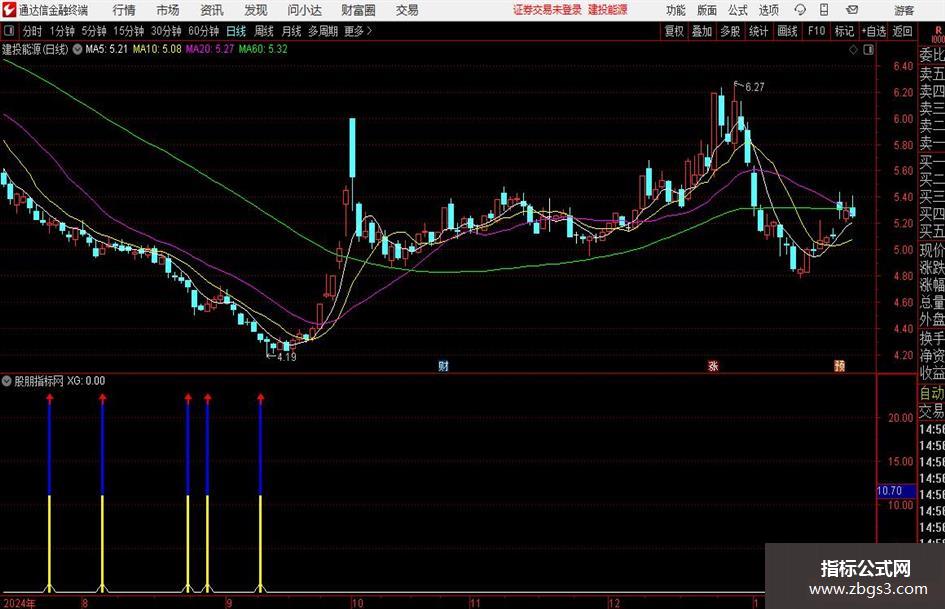
Task: Toggle the left panel icon beside 分时
Action: pos(9,31)
